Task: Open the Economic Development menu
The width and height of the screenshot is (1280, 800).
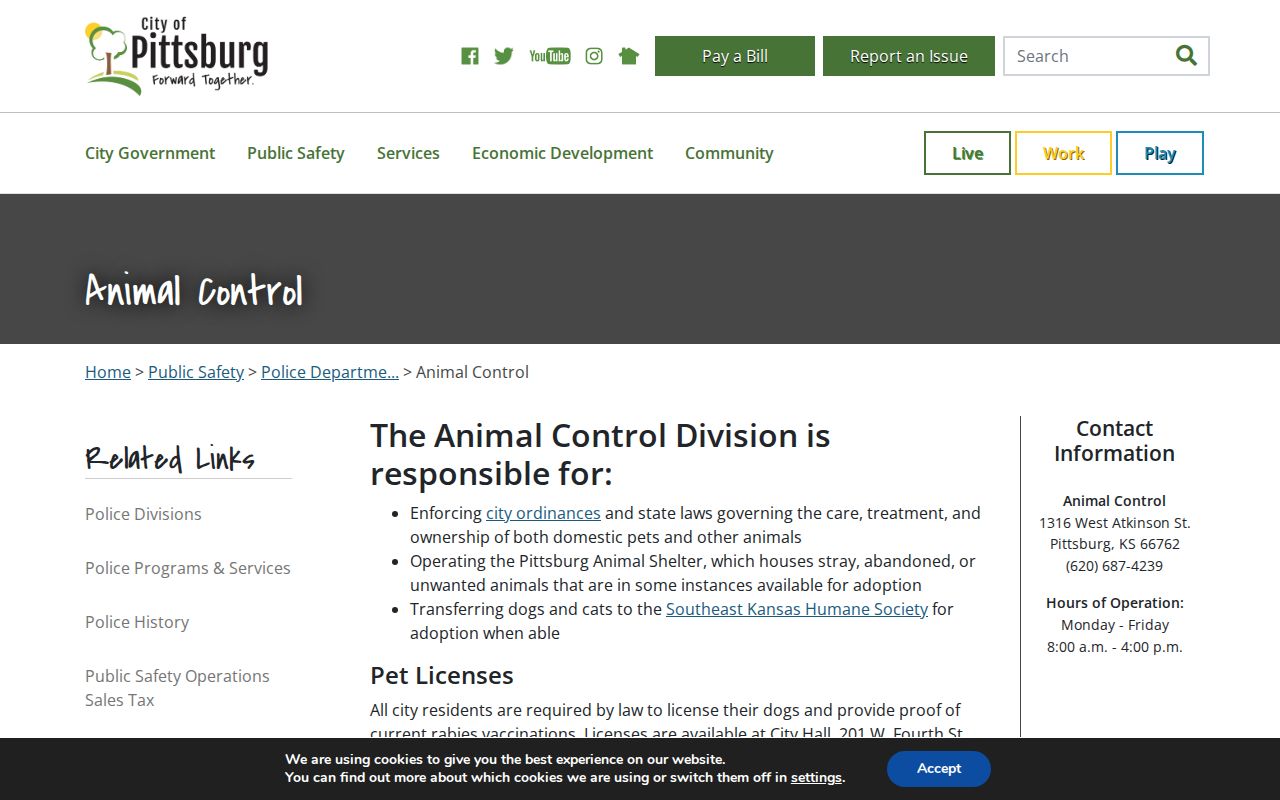Action: point(562,153)
